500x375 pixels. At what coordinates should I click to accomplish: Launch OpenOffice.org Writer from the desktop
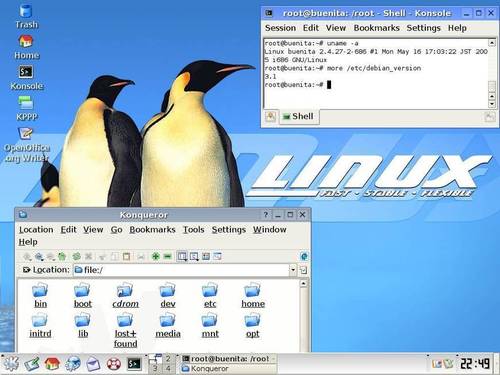pos(26,145)
